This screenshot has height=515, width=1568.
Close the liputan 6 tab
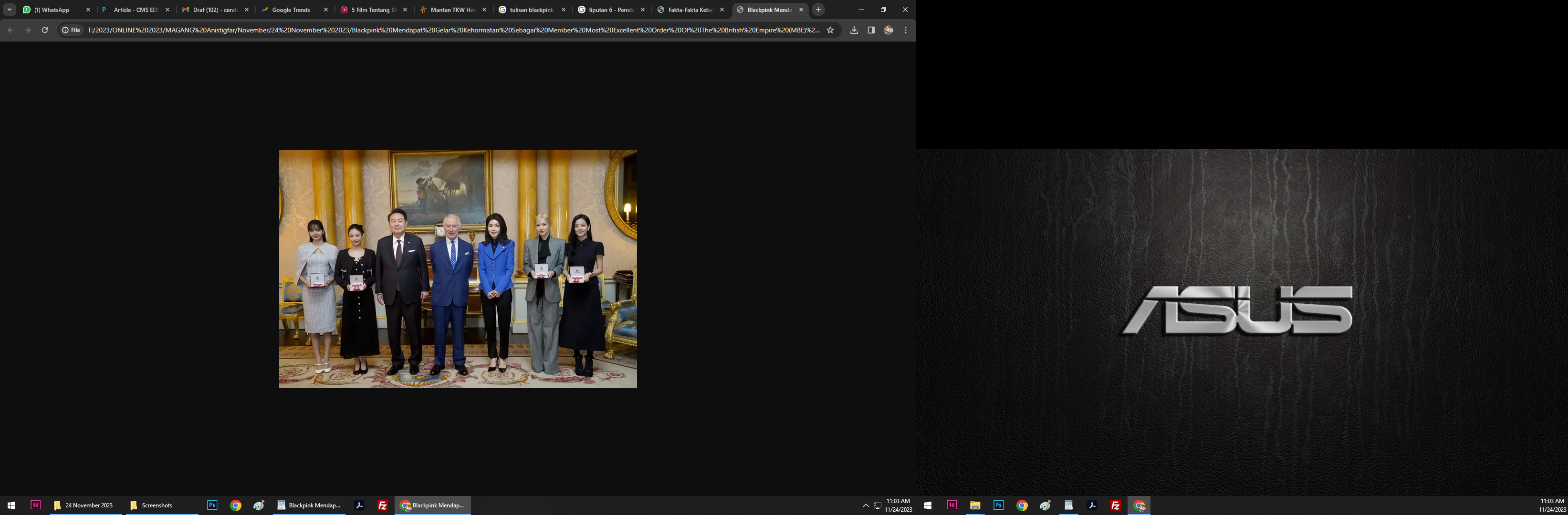coord(643,10)
